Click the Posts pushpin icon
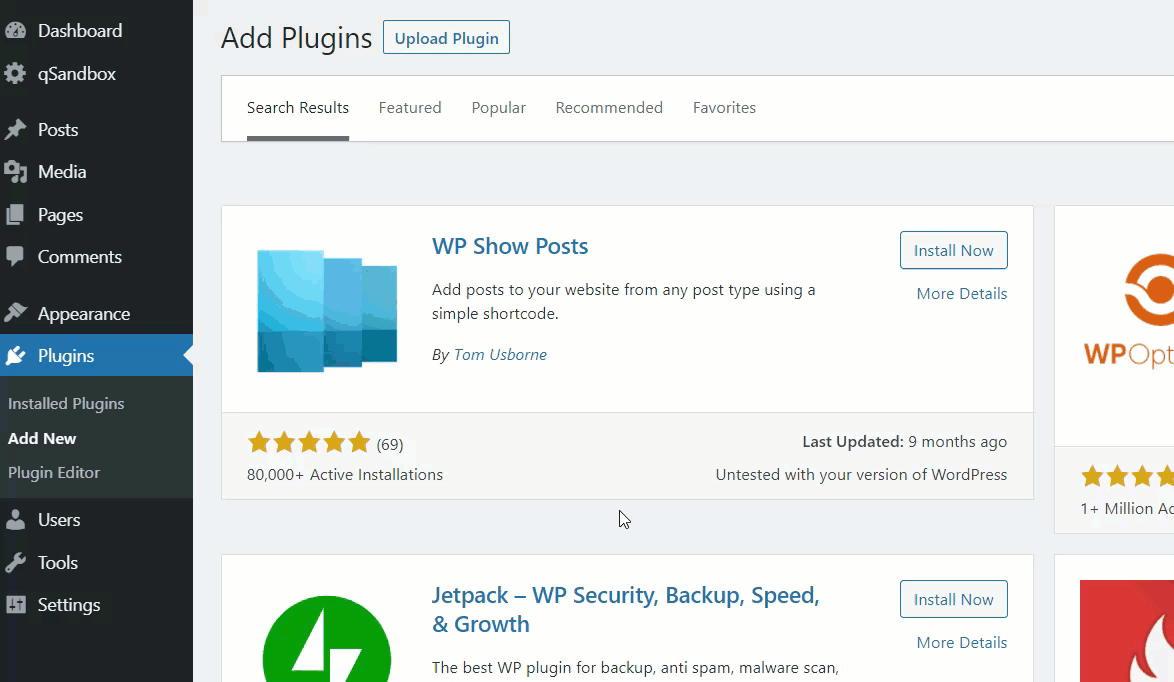This screenshot has width=1174, height=682. coord(15,130)
